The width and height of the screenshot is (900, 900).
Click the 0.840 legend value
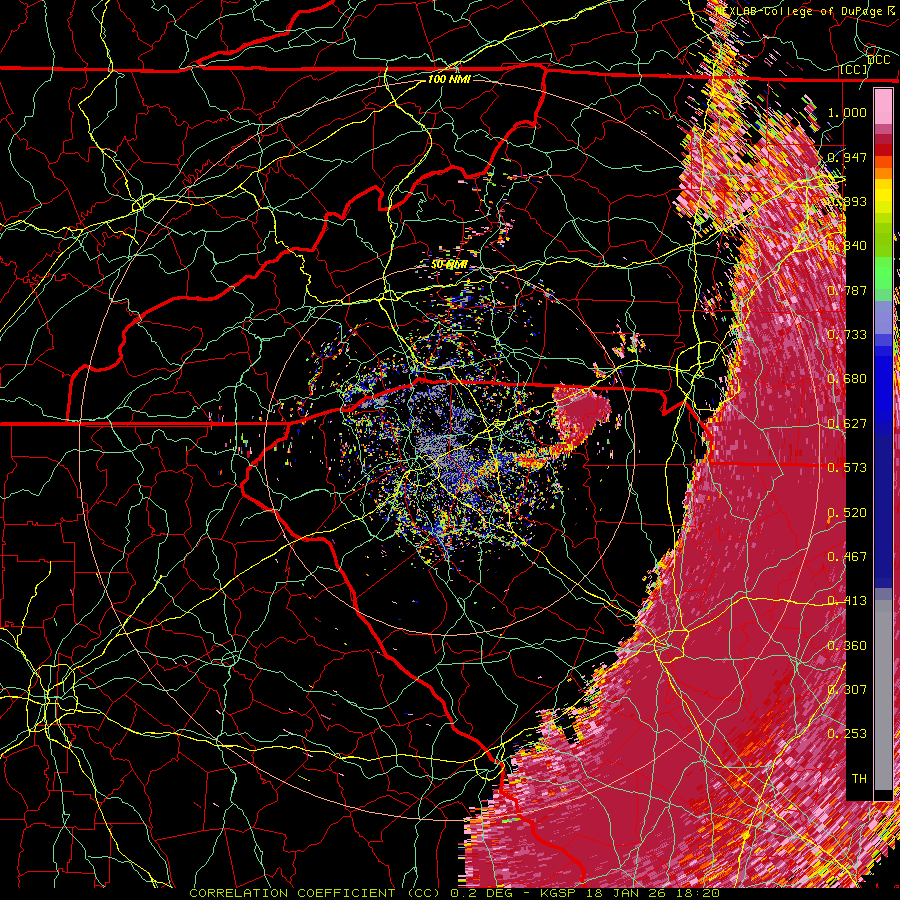(x=847, y=246)
